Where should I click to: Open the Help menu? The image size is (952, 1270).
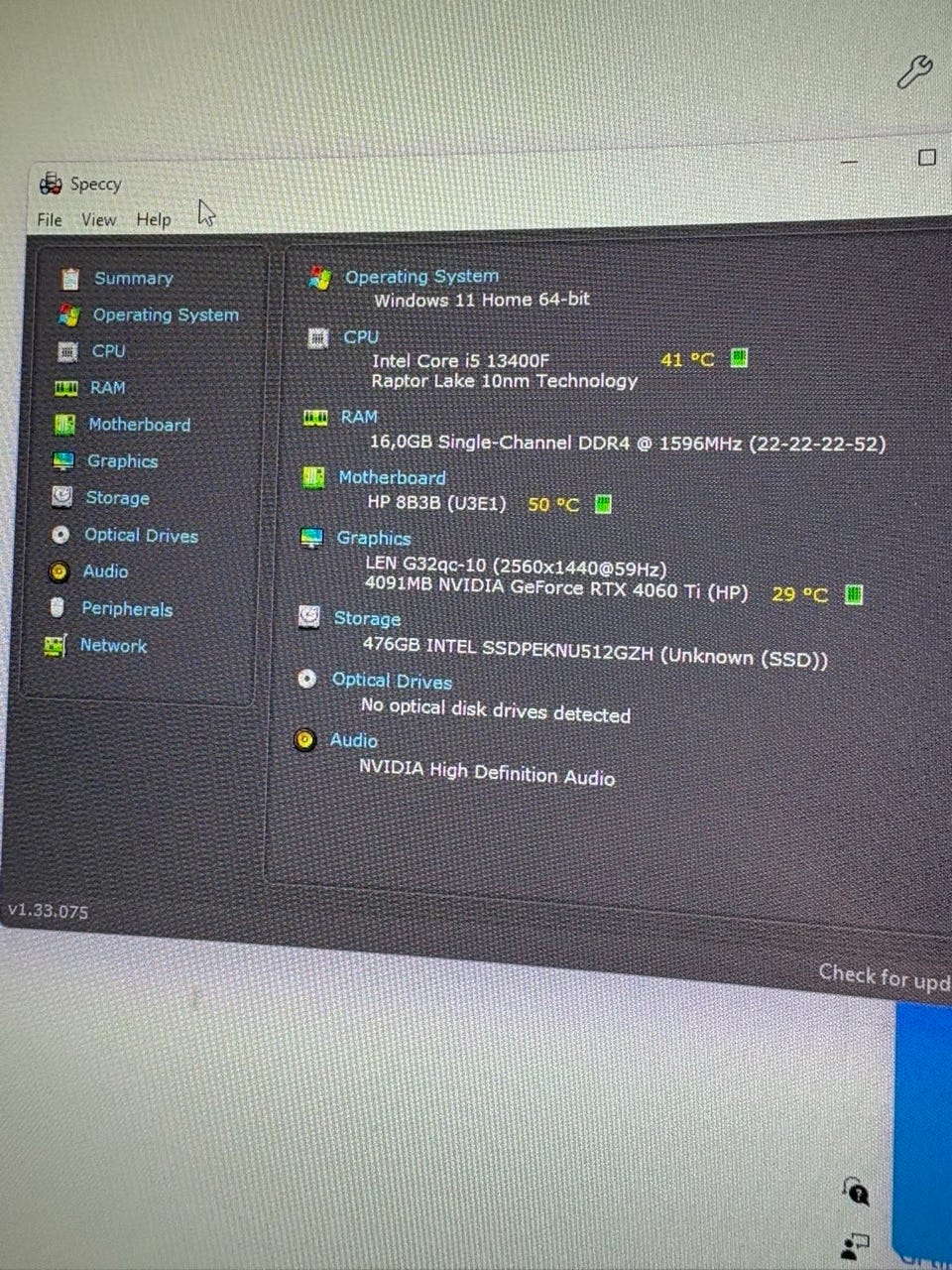coord(154,219)
